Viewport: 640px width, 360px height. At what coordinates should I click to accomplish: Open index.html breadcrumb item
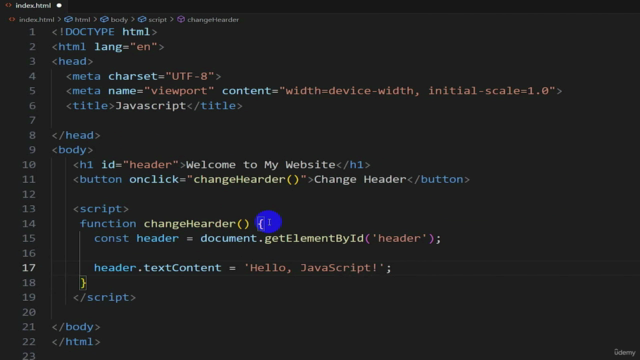(36, 19)
